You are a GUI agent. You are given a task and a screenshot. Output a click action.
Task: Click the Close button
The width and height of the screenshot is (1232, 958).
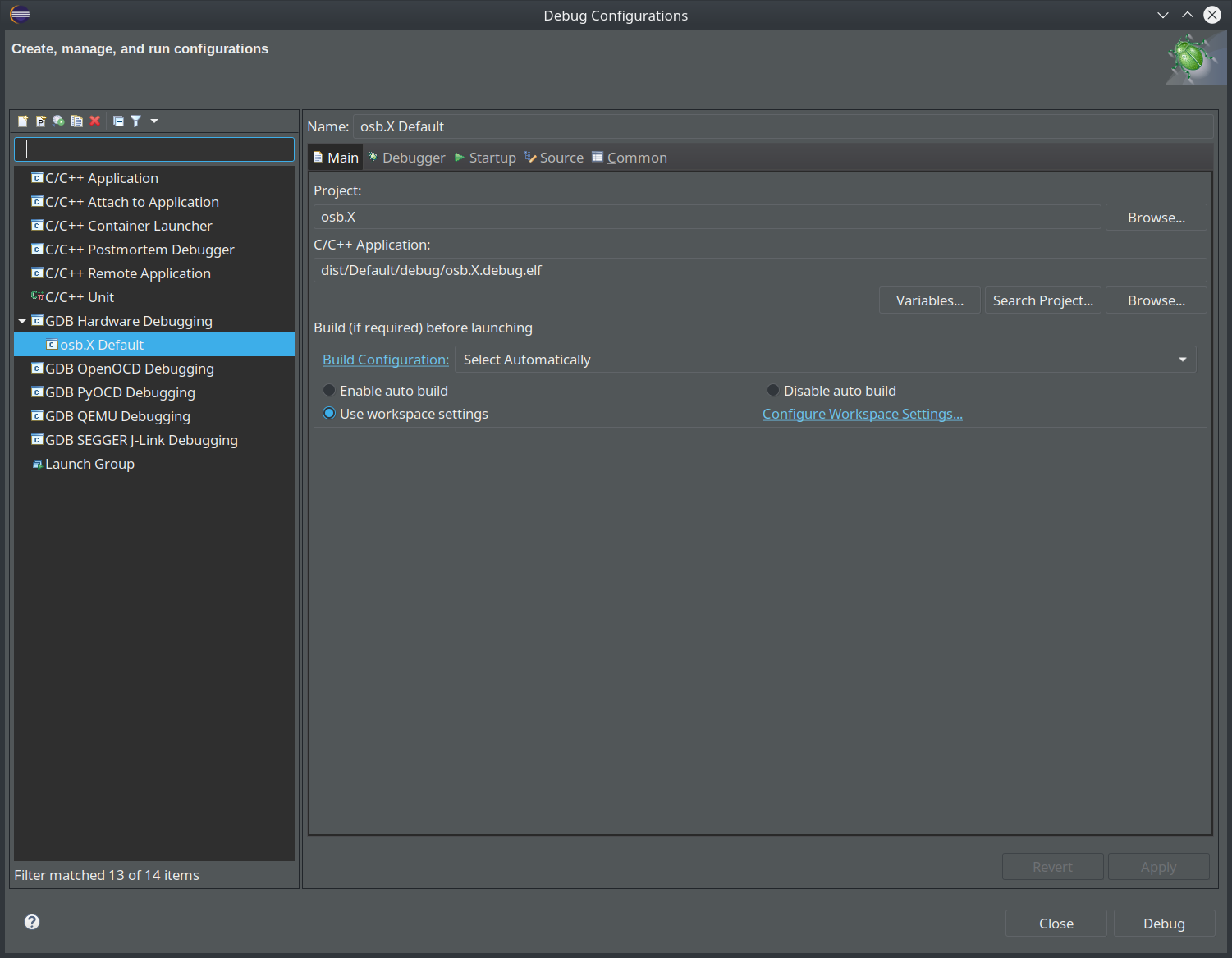[x=1056, y=924]
